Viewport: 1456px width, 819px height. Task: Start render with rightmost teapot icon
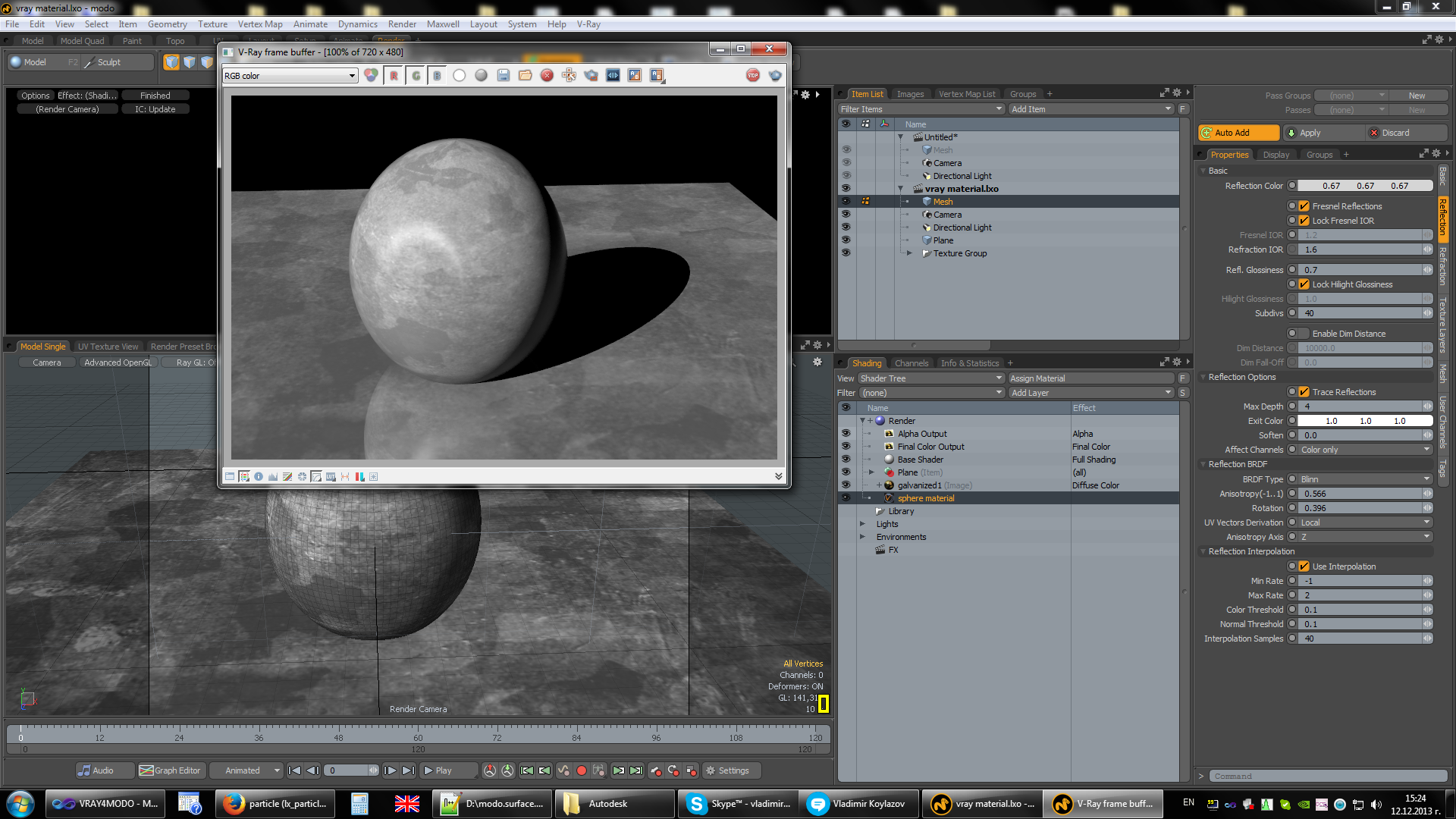click(775, 76)
